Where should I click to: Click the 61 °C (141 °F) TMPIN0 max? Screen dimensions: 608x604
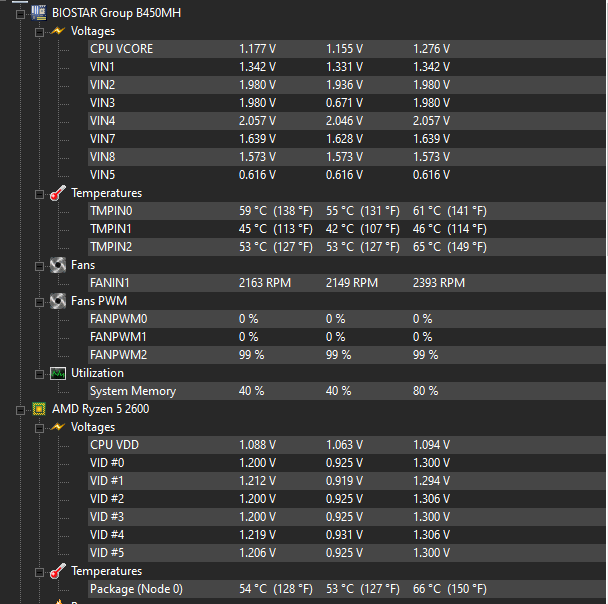(449, 211)
